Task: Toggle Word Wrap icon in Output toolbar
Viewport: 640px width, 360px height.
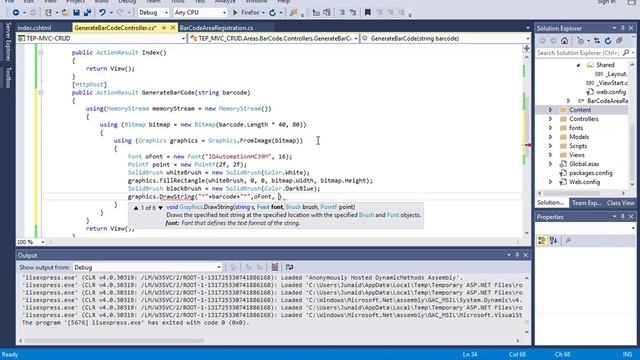Action: tap(289, 267)
